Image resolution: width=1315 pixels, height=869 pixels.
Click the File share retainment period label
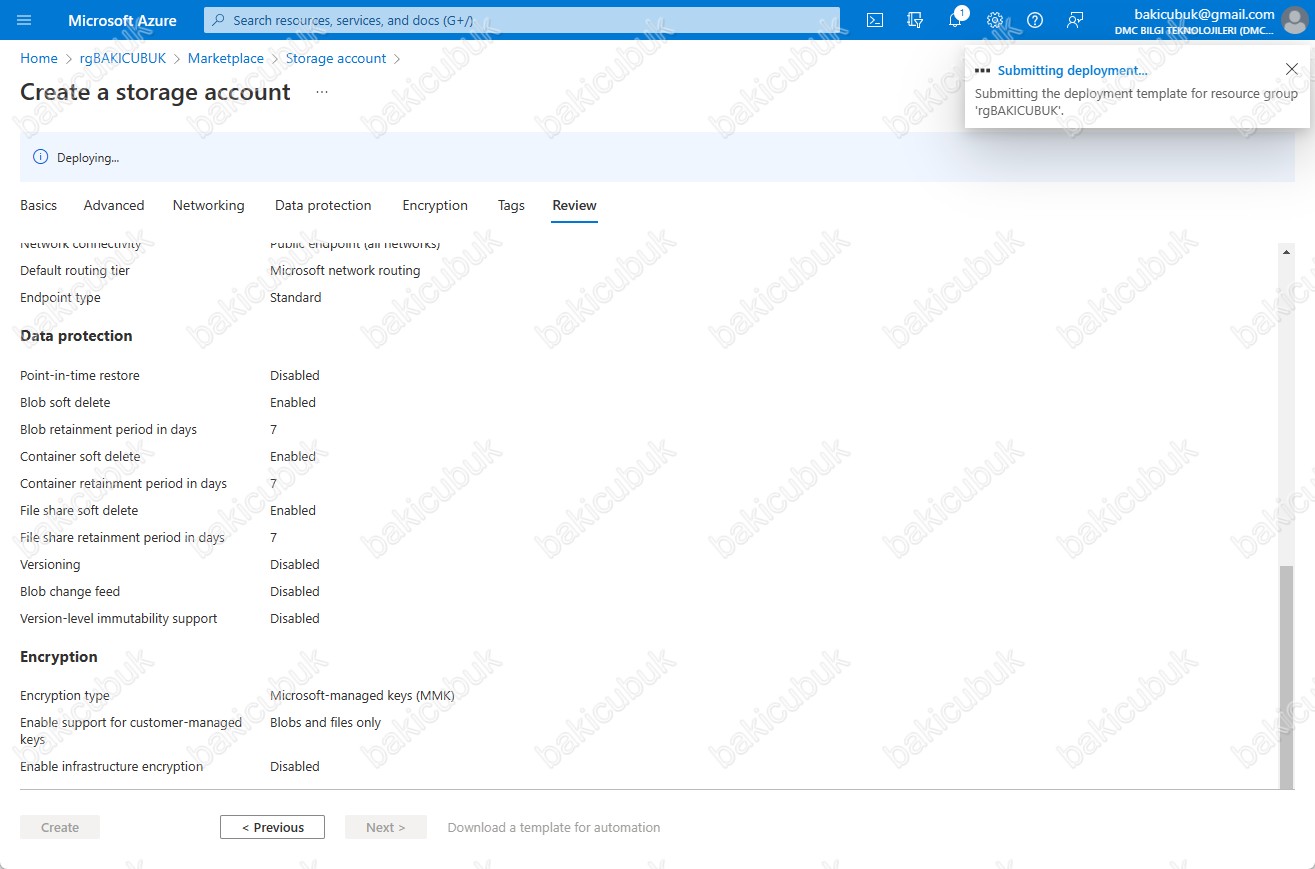point(122,538)
